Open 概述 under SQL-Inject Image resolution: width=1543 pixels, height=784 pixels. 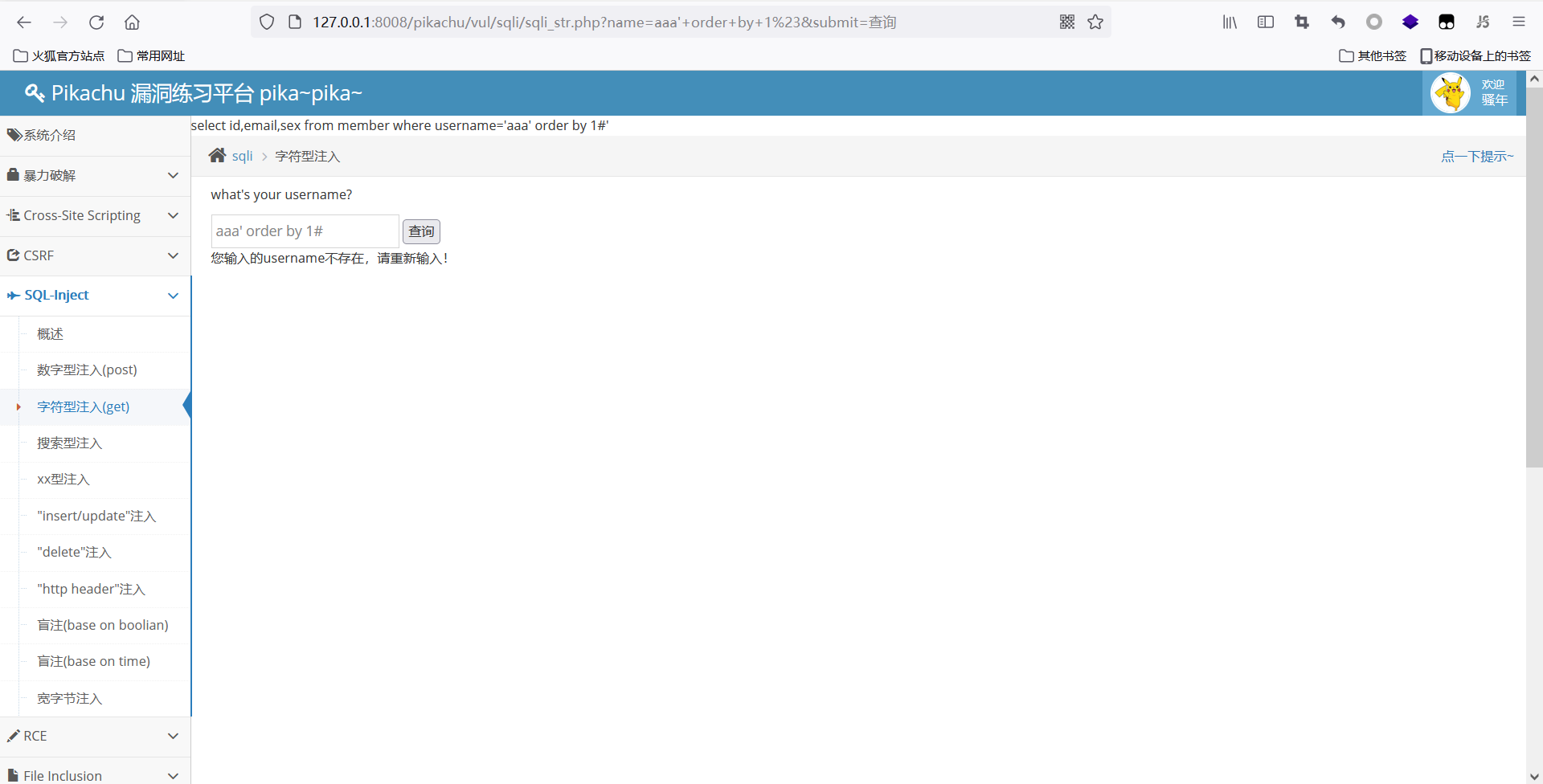click(x=50, y=334)
